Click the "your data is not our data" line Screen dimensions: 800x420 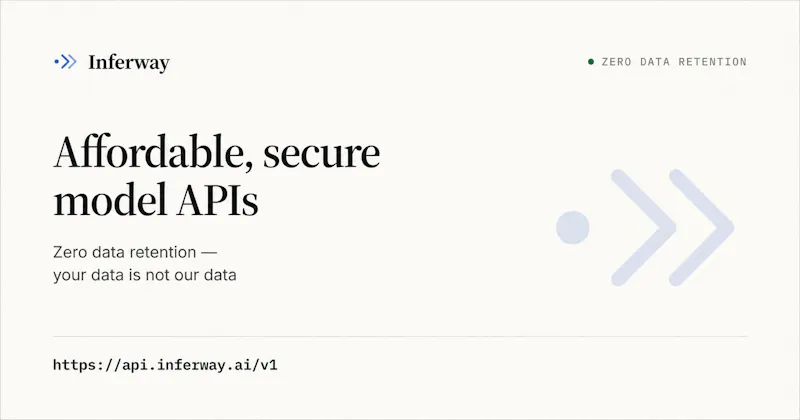tap(145, 275)
